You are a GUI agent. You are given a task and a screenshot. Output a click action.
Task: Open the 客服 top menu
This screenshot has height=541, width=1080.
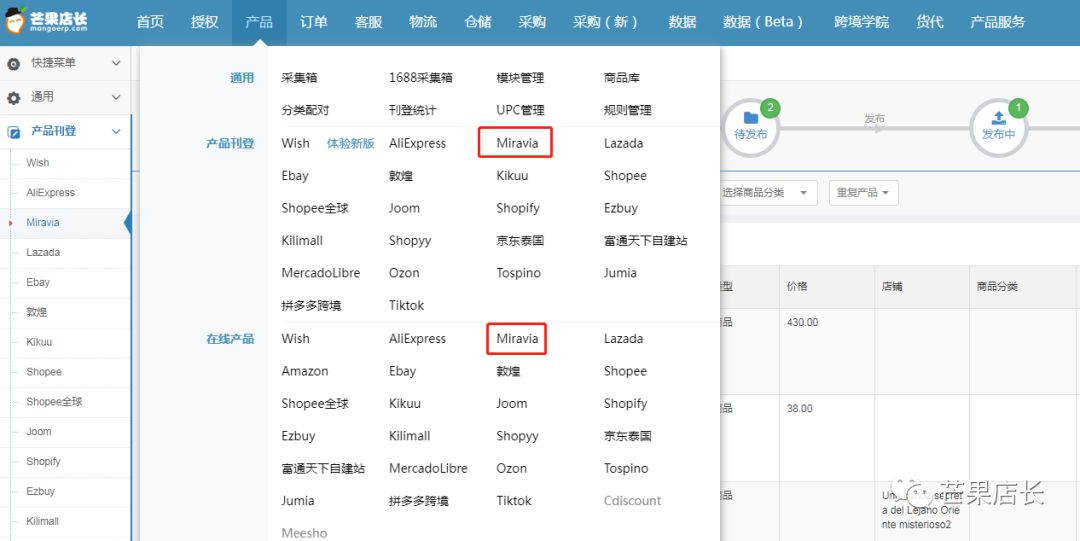(368, 22)
